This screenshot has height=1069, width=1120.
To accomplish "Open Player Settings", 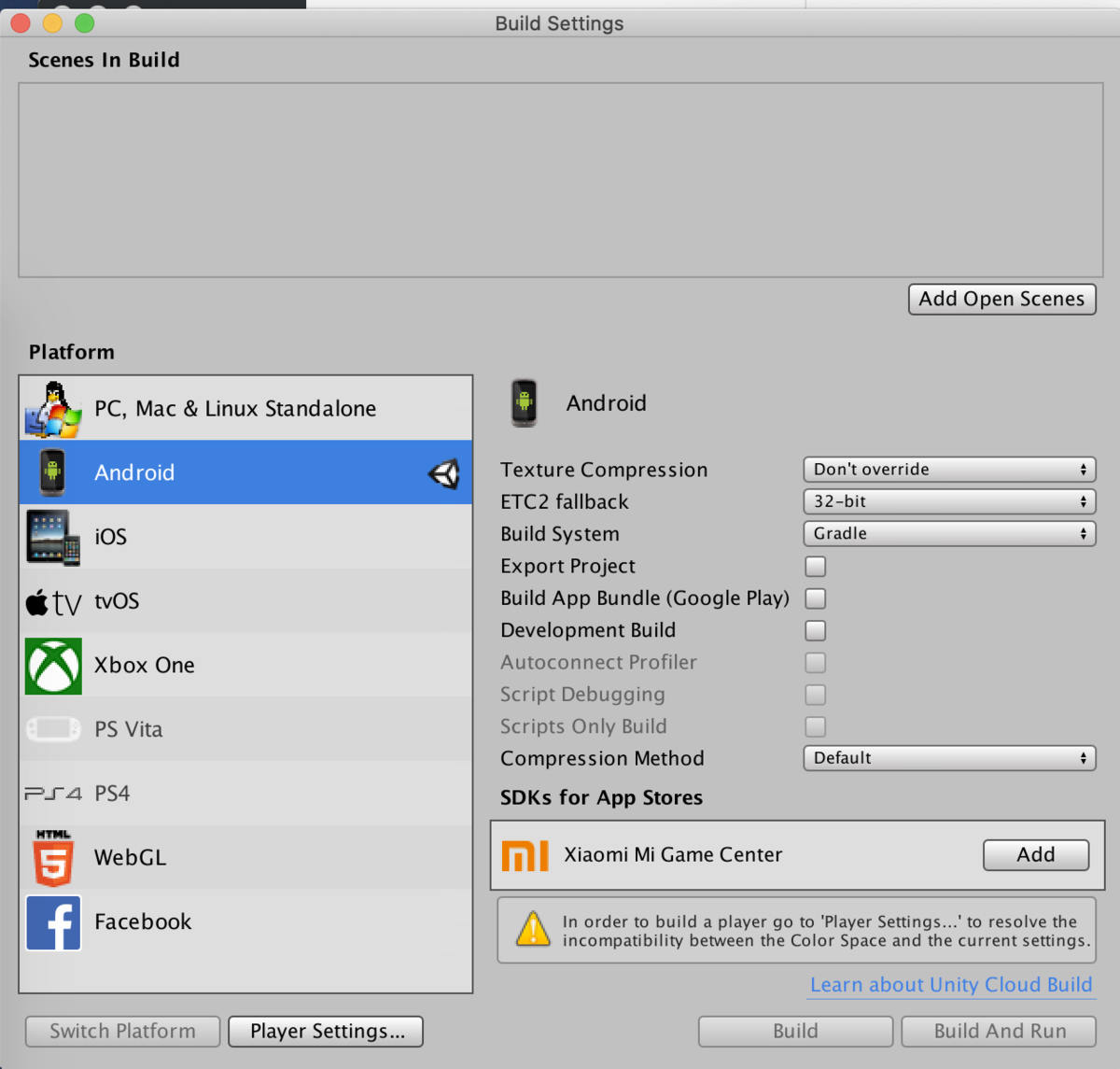I will point(326,1032).
